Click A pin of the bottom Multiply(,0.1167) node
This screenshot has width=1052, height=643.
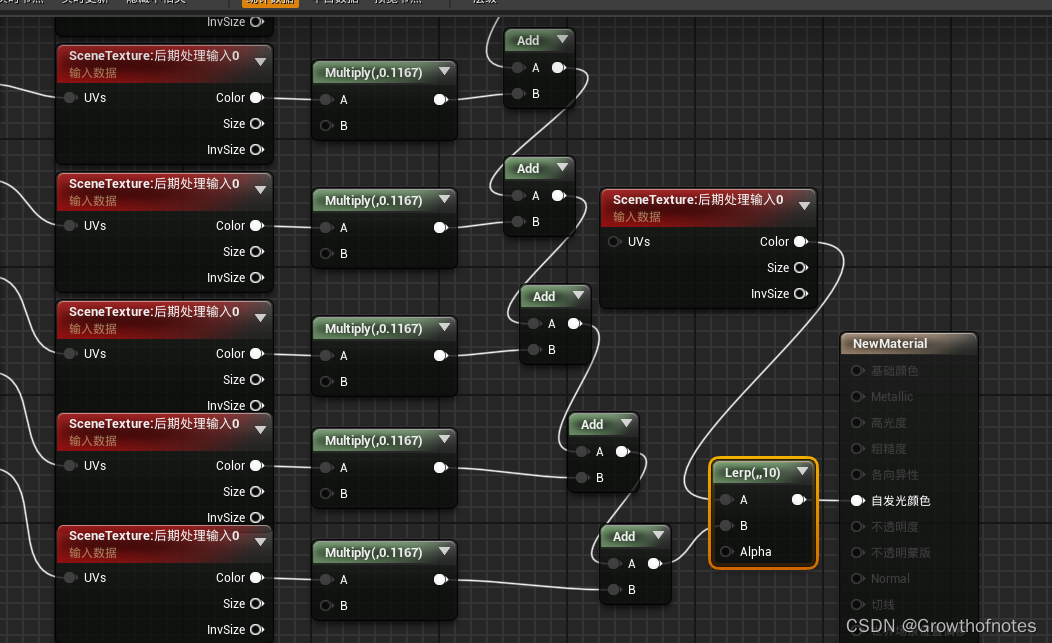click(326, 580)
